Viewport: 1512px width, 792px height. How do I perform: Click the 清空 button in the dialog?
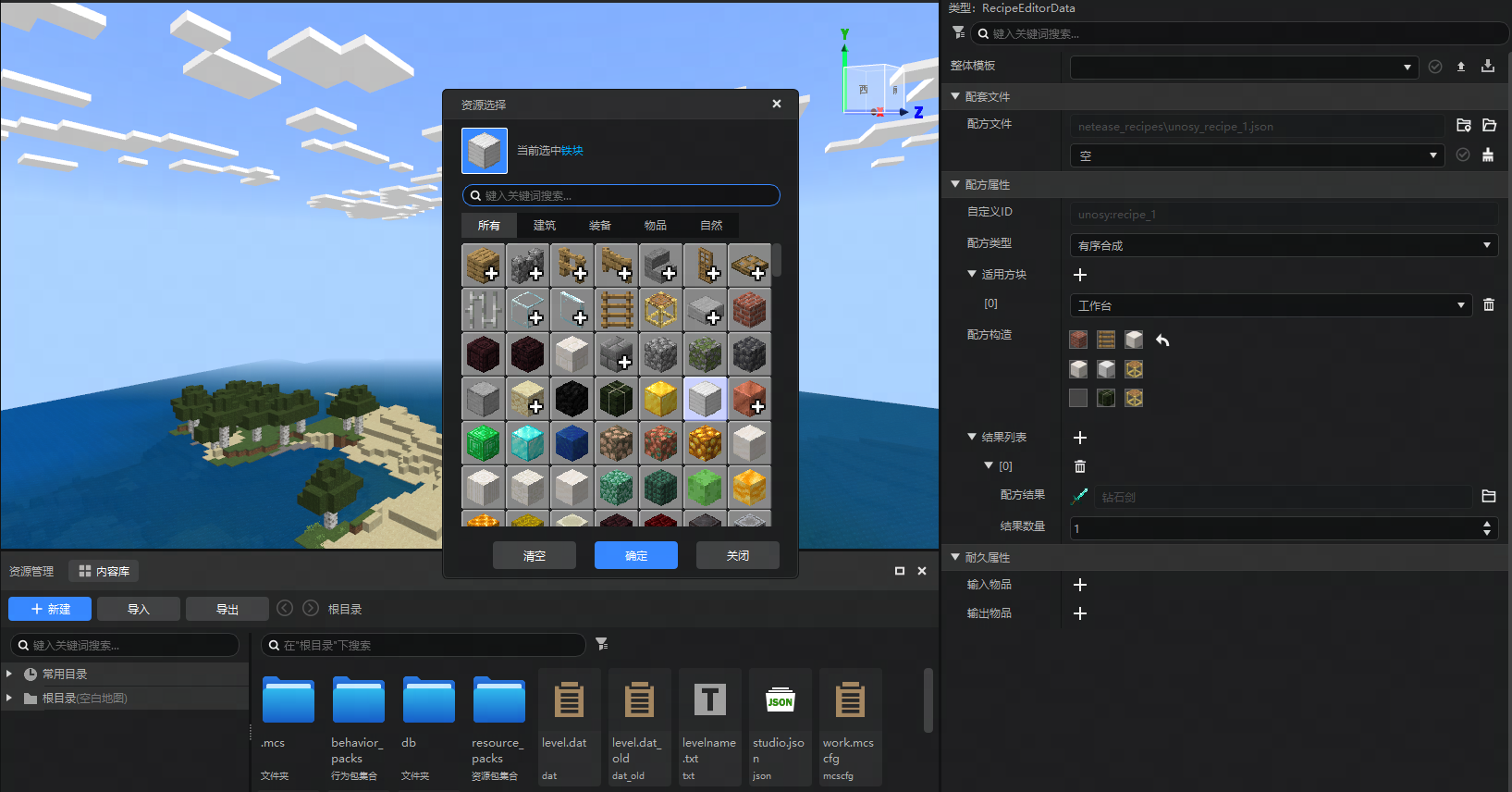click(x=535, y=555)
